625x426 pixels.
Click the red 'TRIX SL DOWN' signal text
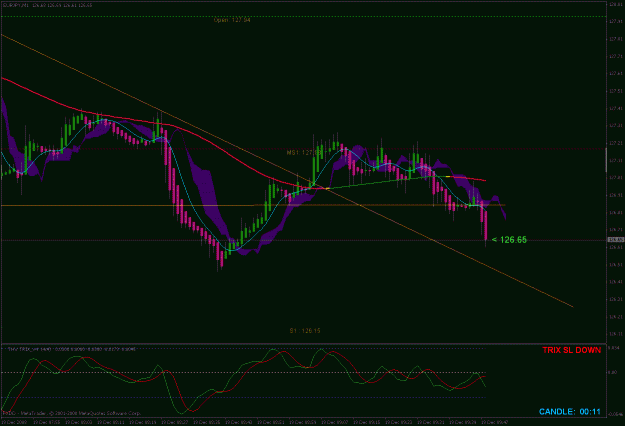571,350
